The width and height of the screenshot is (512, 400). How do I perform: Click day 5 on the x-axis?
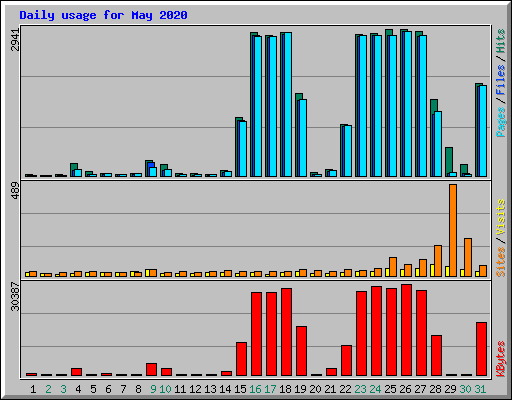pos(93,389)
